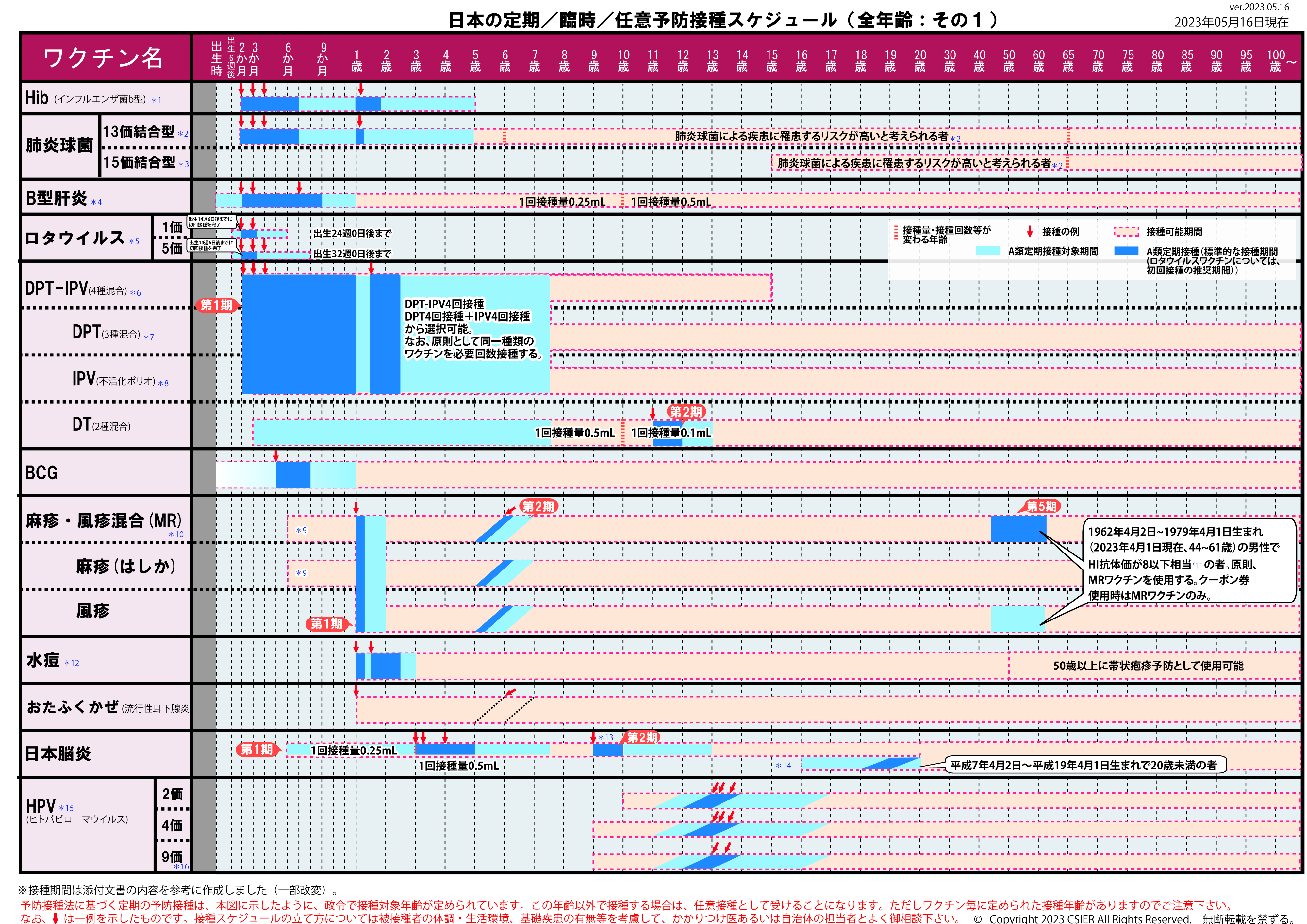Select the BCG row label
The width and height of the screenshot is (1307, 924).
[41, 472]
